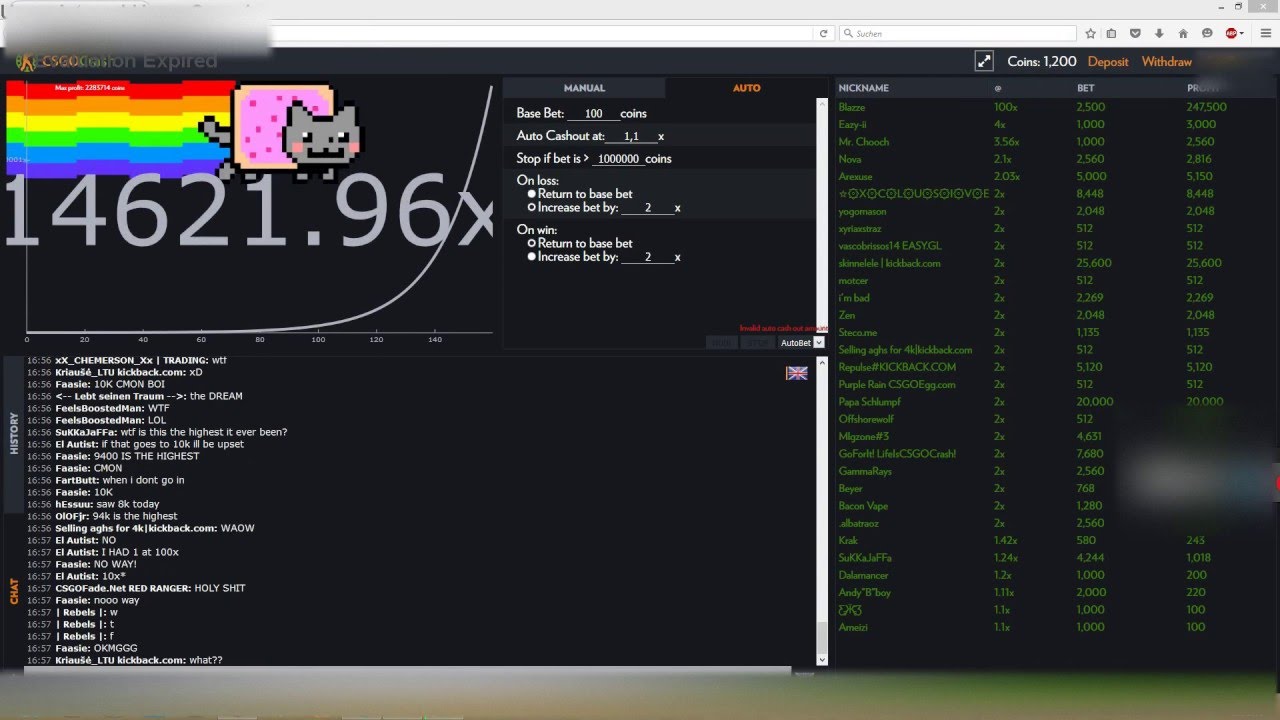Viewport: 1280px width, 720px height.
Task: Open the CHAT side tab
Action: (14, 591)
